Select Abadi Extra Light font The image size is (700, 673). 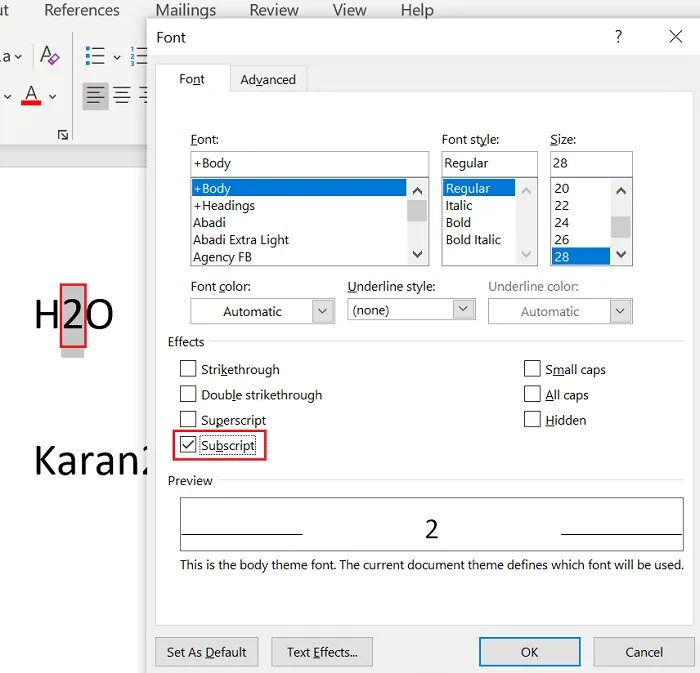click(299, 240)
